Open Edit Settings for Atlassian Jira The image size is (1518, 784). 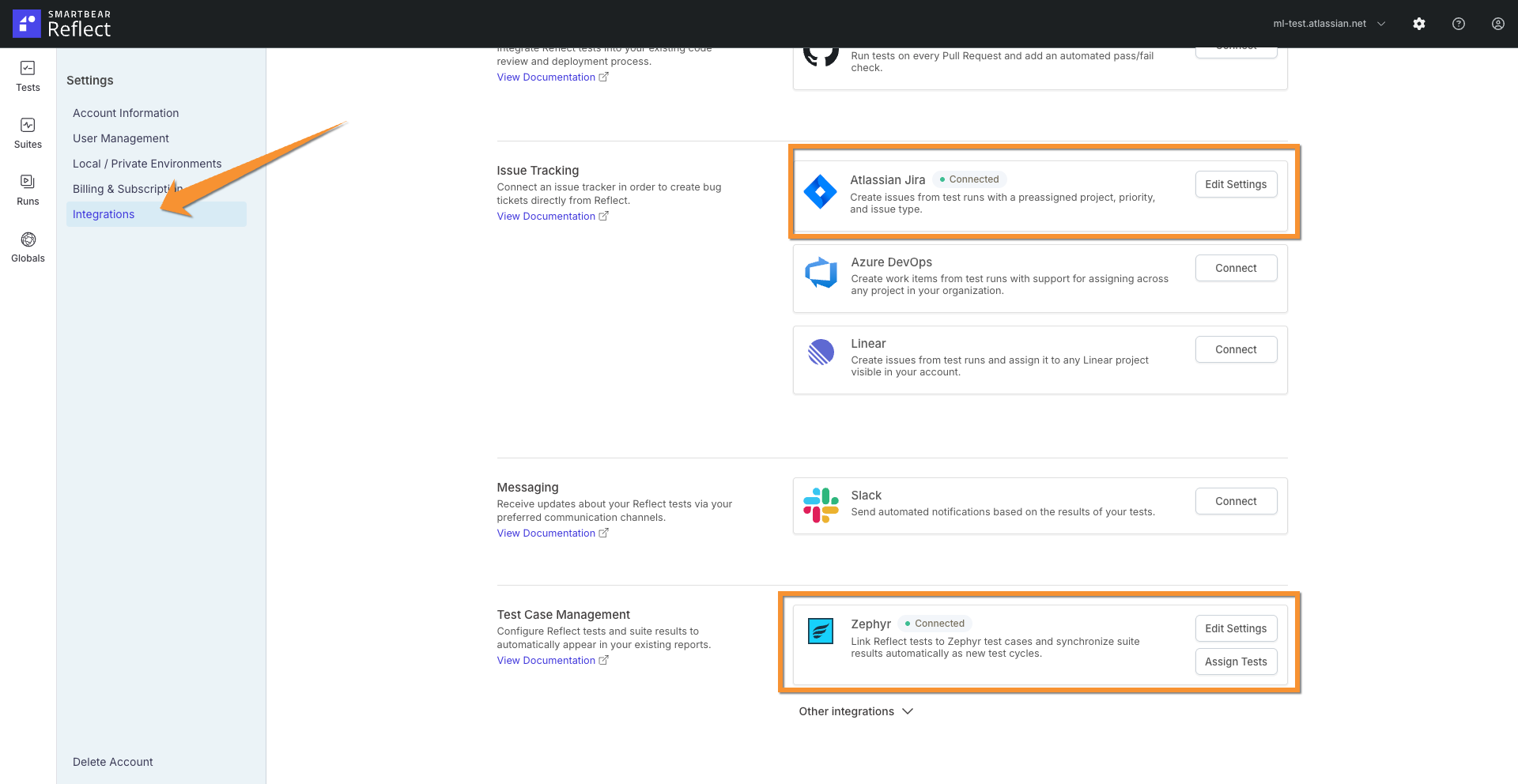coord(1236,184)
